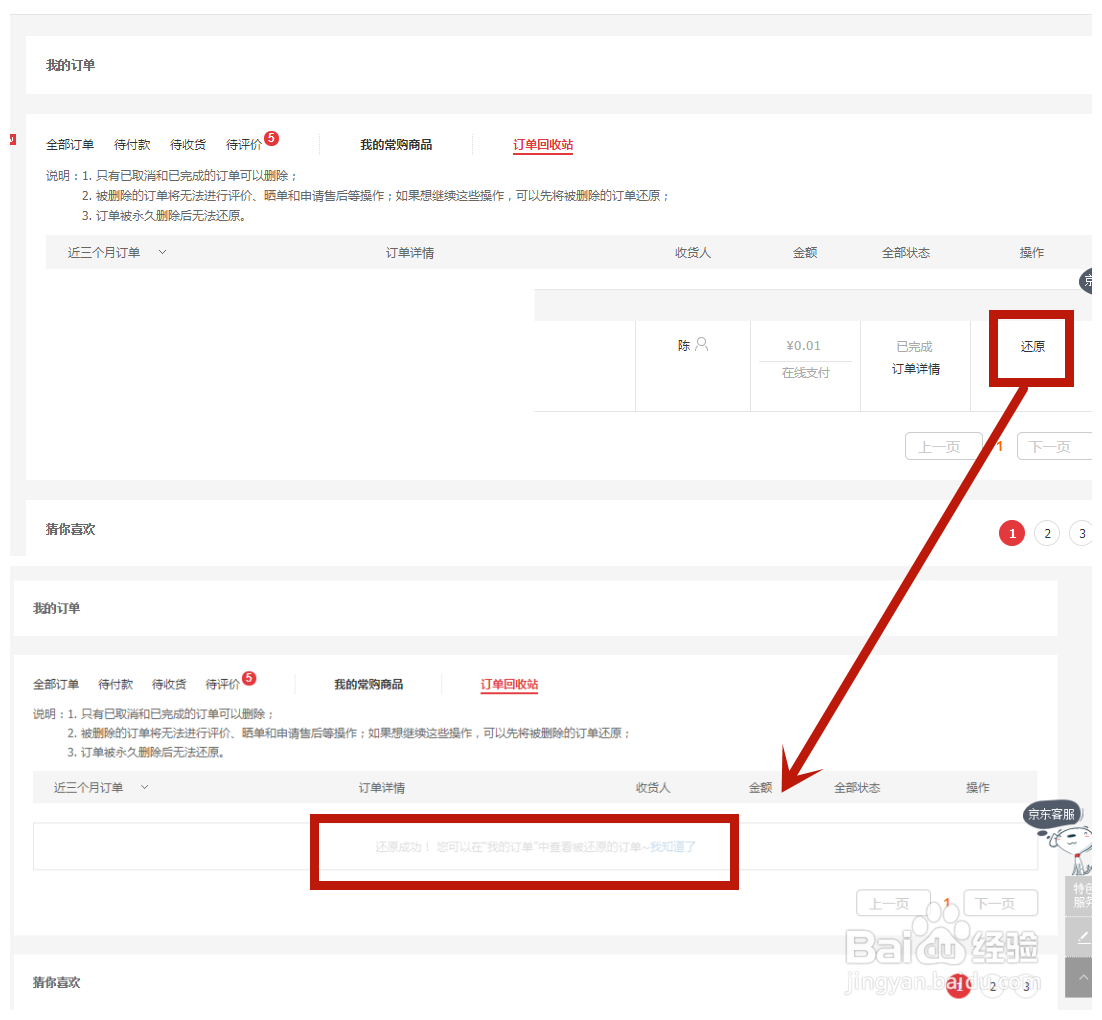Screen dimensions: 1102x1020
Task: Select 操作 column header in lower page
Action: tap(978, 787)
